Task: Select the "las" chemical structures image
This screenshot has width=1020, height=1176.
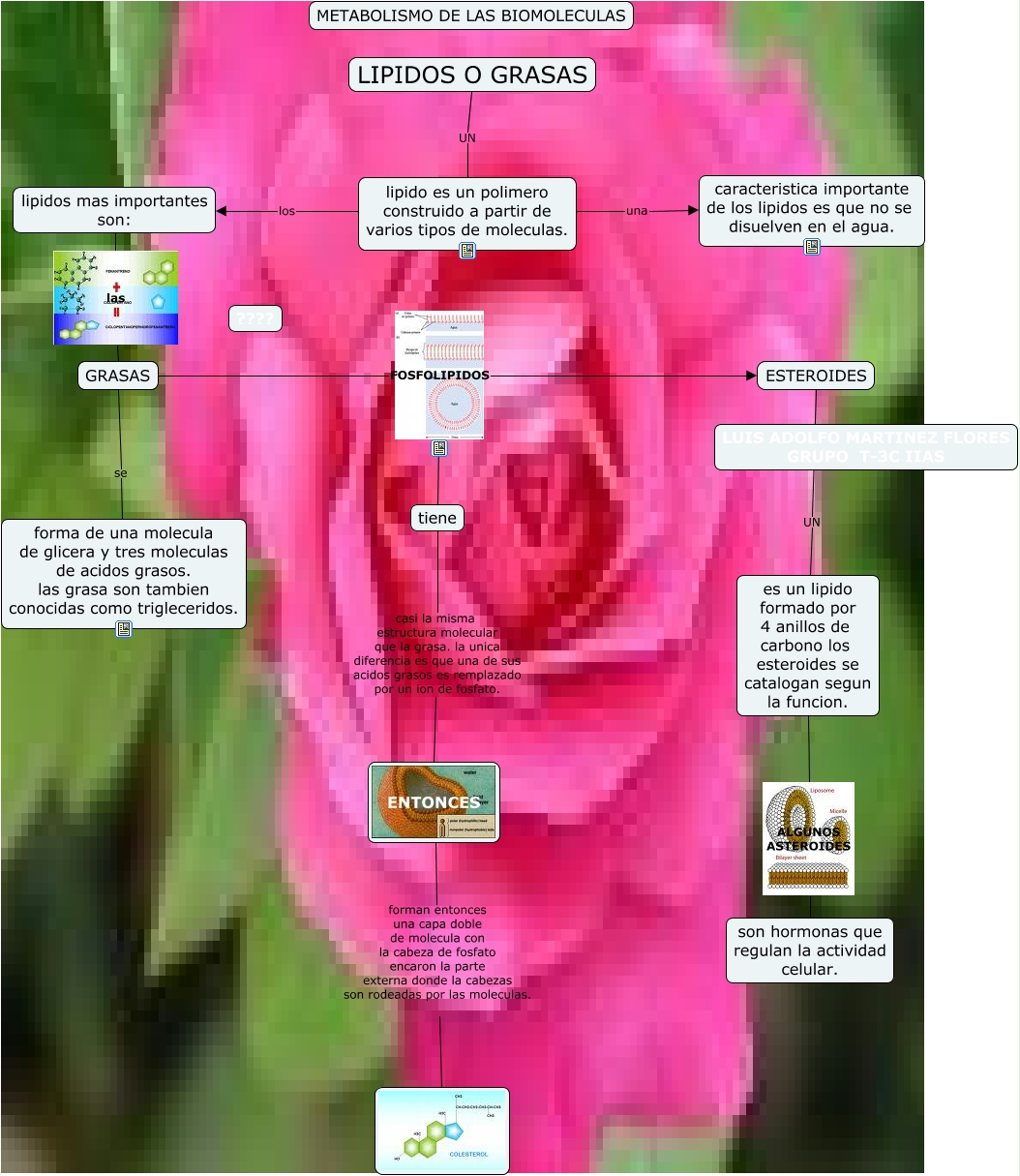Action: pyautogui.click(x=116, y=297)
